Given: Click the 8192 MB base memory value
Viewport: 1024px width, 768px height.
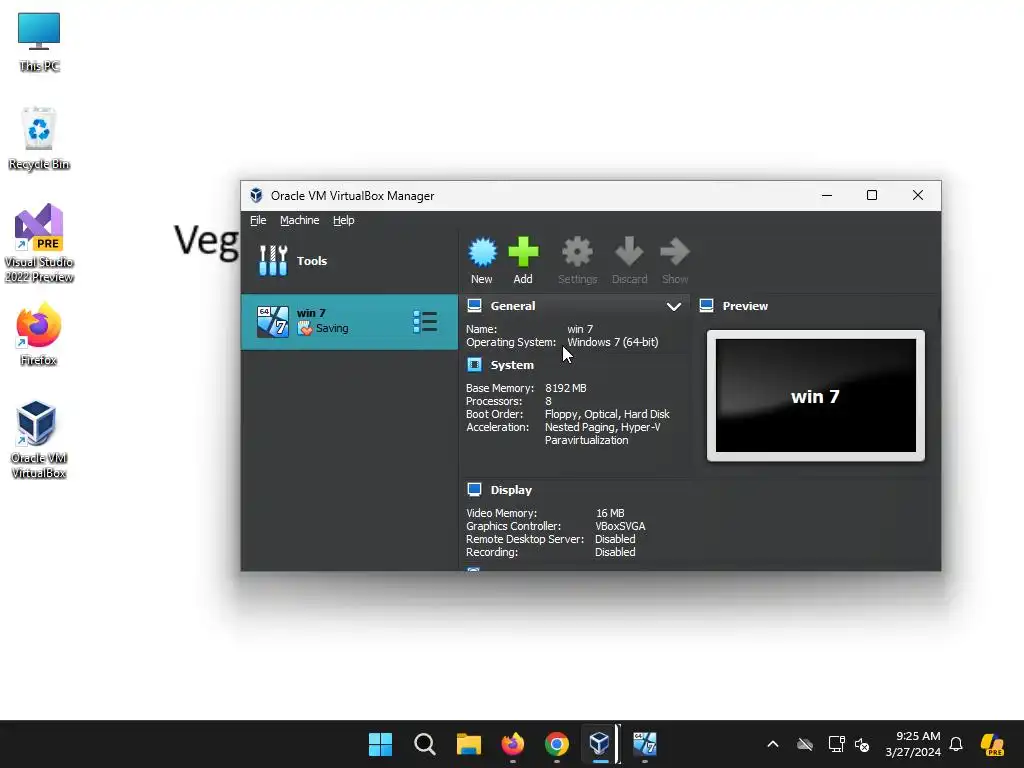Looking at the screenshot, I should point(566,388).
